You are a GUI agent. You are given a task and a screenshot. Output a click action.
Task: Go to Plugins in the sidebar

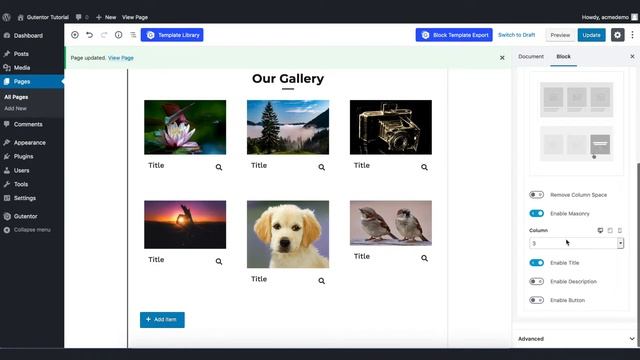(x=23, y=156)
